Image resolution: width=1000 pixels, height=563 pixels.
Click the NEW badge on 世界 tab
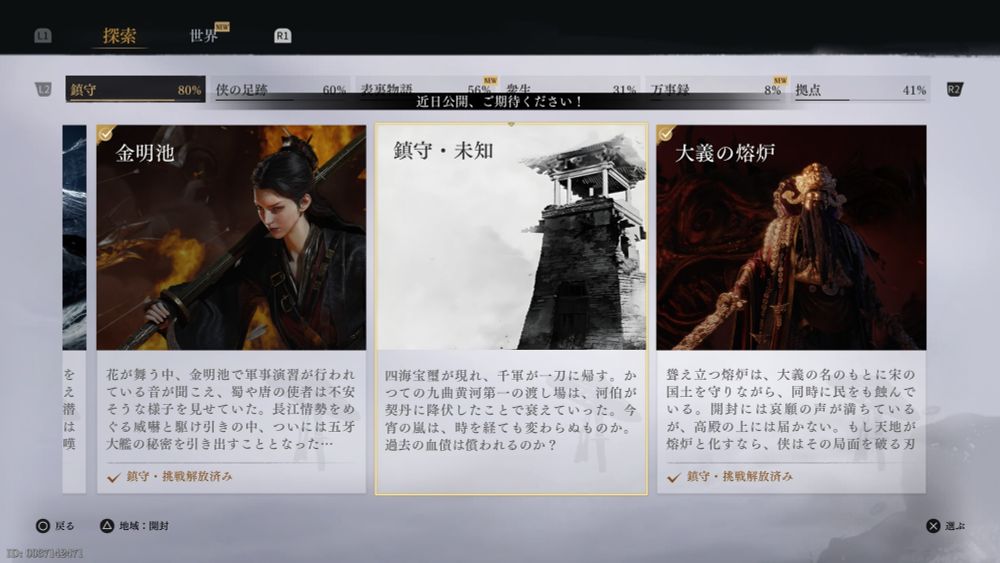pyautogui.click(x=222, y=27)
